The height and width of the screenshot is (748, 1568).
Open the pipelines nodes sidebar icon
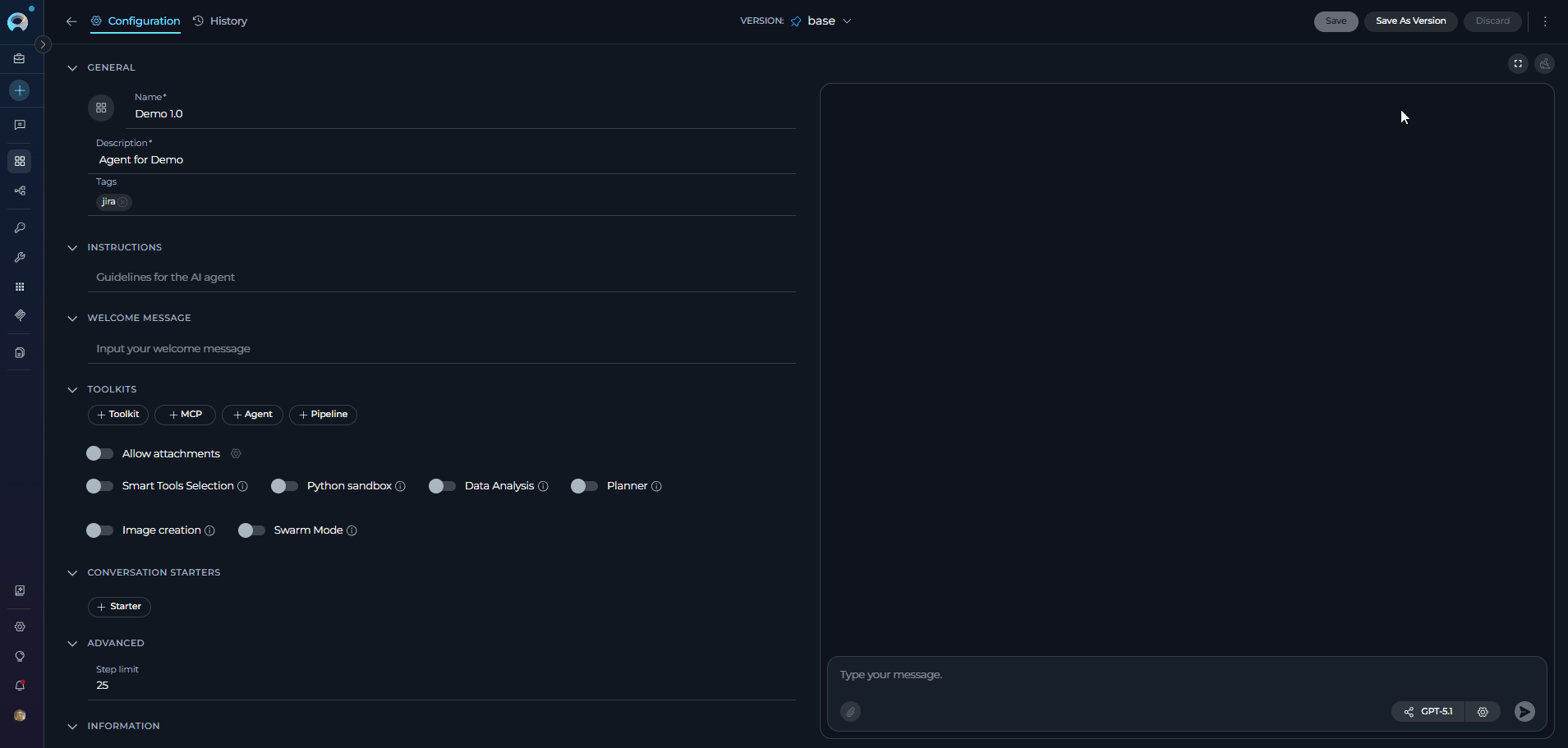(20, 191)
